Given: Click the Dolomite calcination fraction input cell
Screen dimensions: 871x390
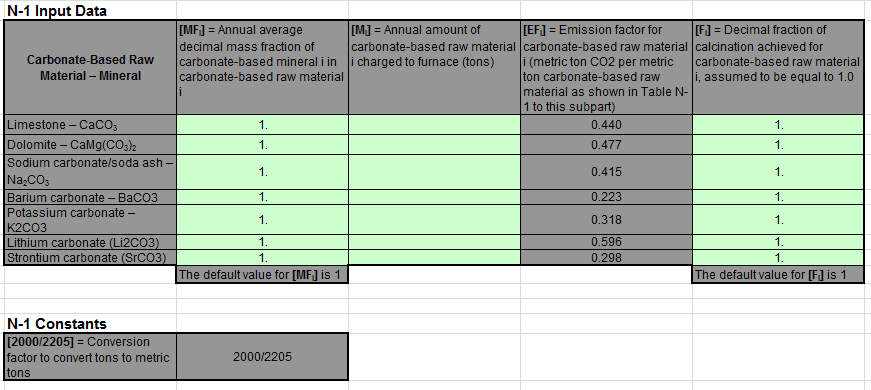Looking at the screenshot, I should click(778, 145).
